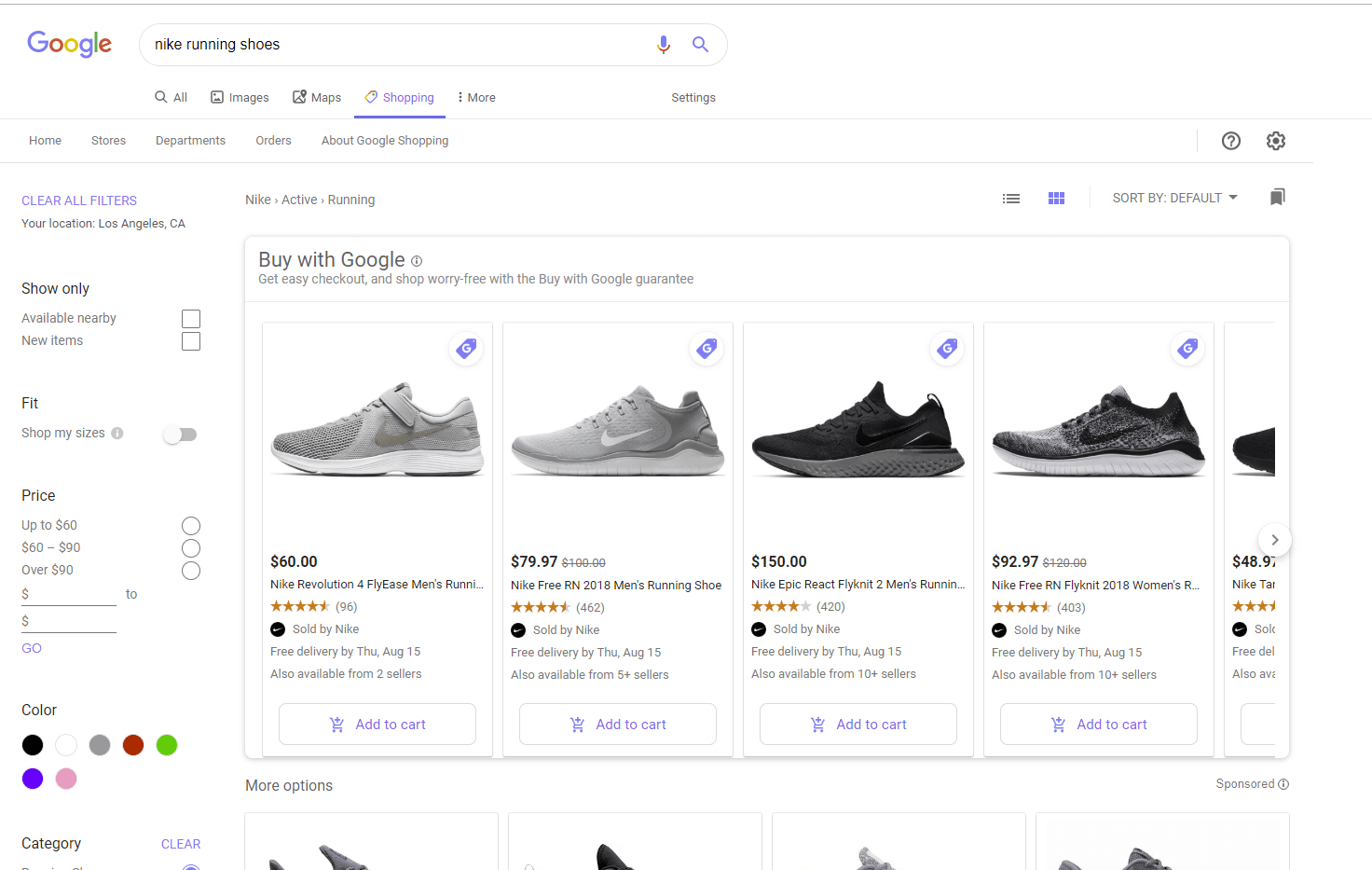Viewport: 1372px width, 870px height.
Task: Switch to grid view icon
Action: tap(1056, 199)
